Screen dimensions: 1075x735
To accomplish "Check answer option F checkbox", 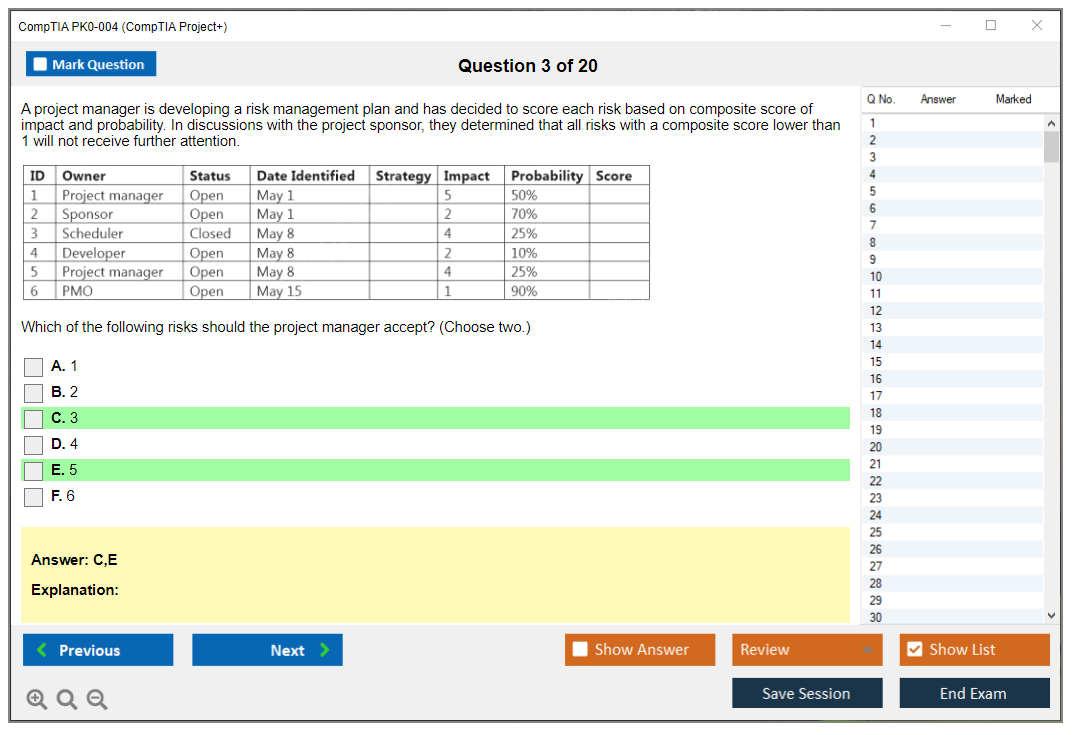I will [x=33, y=497].
